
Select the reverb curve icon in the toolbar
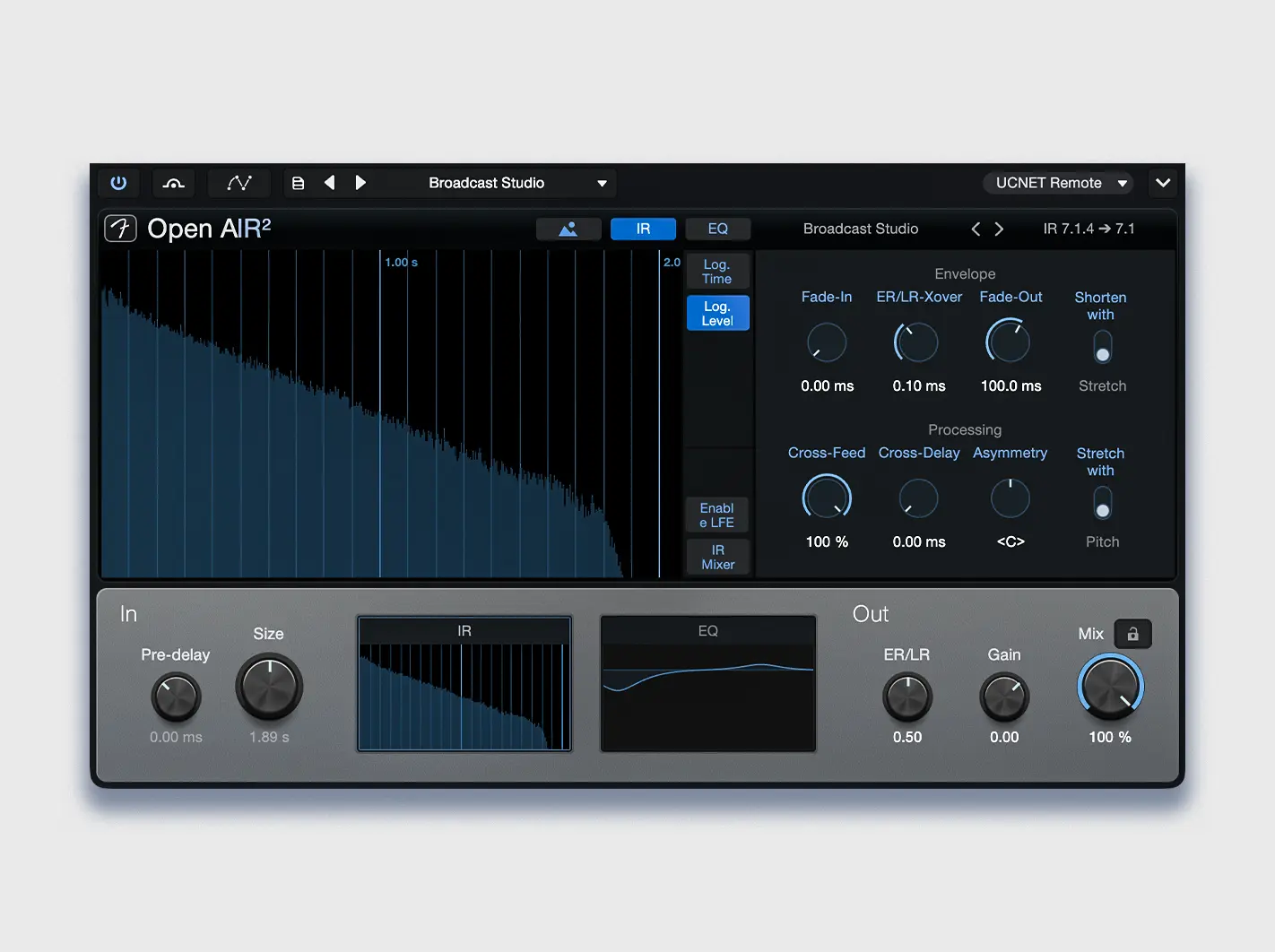tap(173, 183)
